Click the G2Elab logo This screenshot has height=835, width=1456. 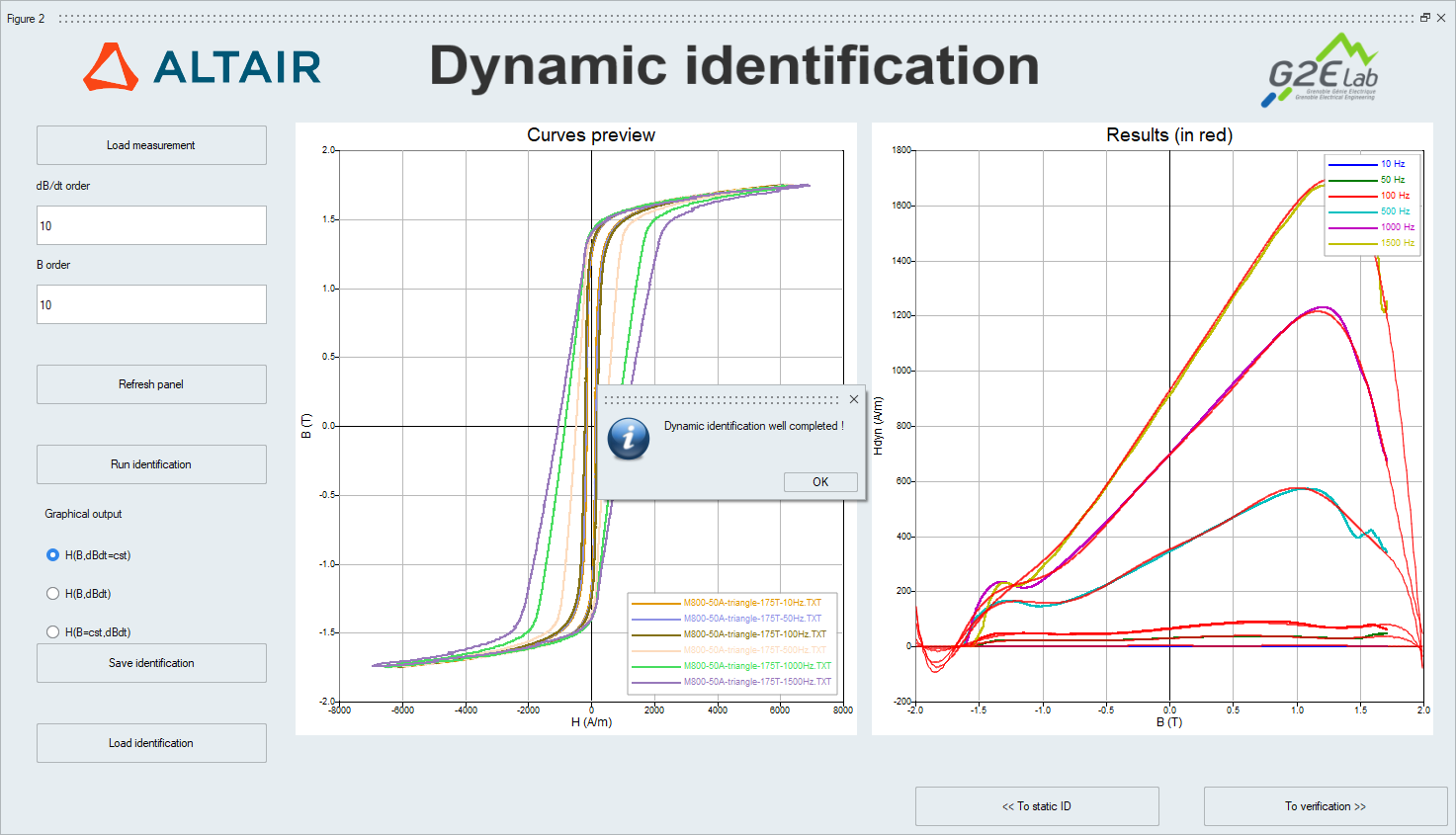1323,69
